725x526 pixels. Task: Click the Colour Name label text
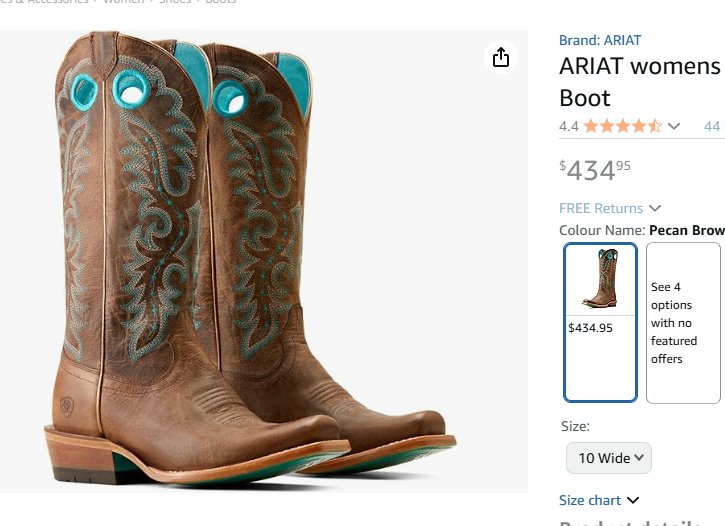[602, 230]
